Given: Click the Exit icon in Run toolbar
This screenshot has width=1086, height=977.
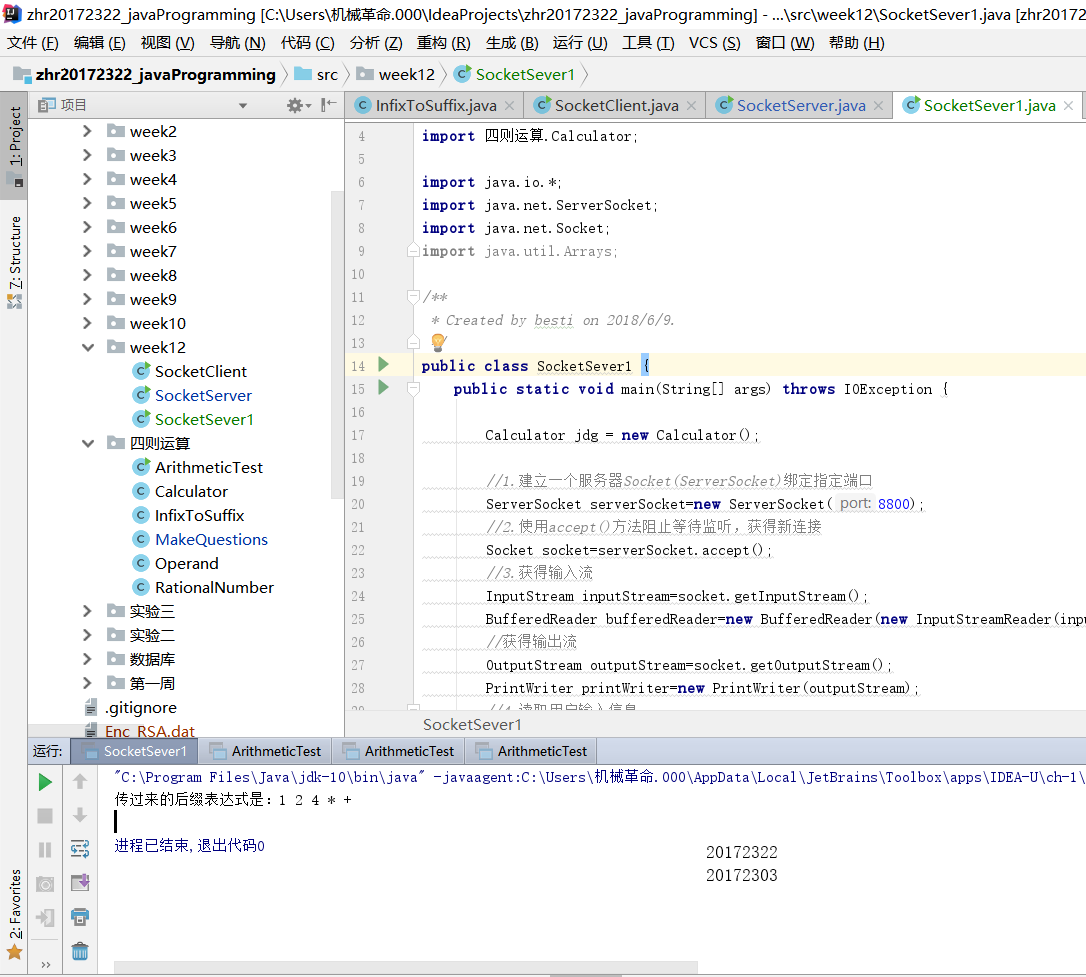Looking at the screenshot, I should (45, 917).
